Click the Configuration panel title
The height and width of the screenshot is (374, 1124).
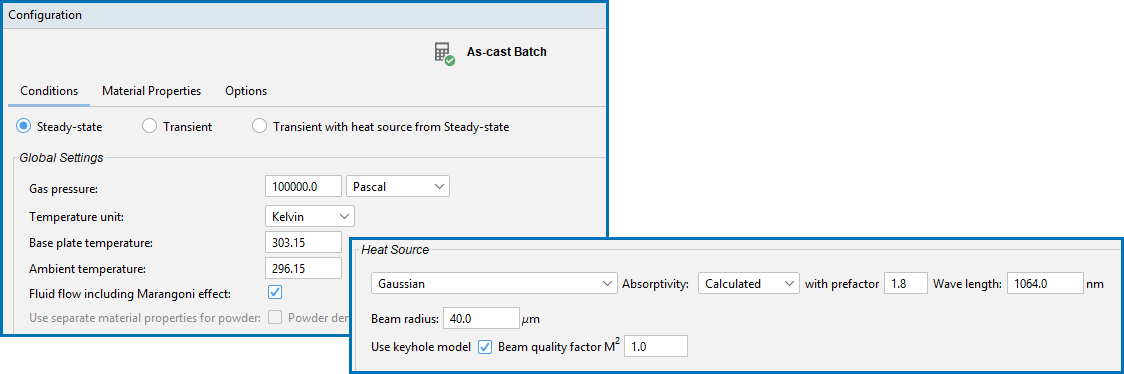coord(45,14)
